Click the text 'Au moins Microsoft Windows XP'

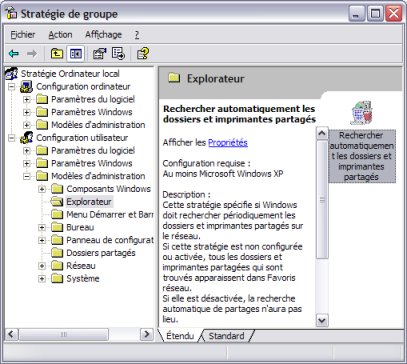[223, 174]
